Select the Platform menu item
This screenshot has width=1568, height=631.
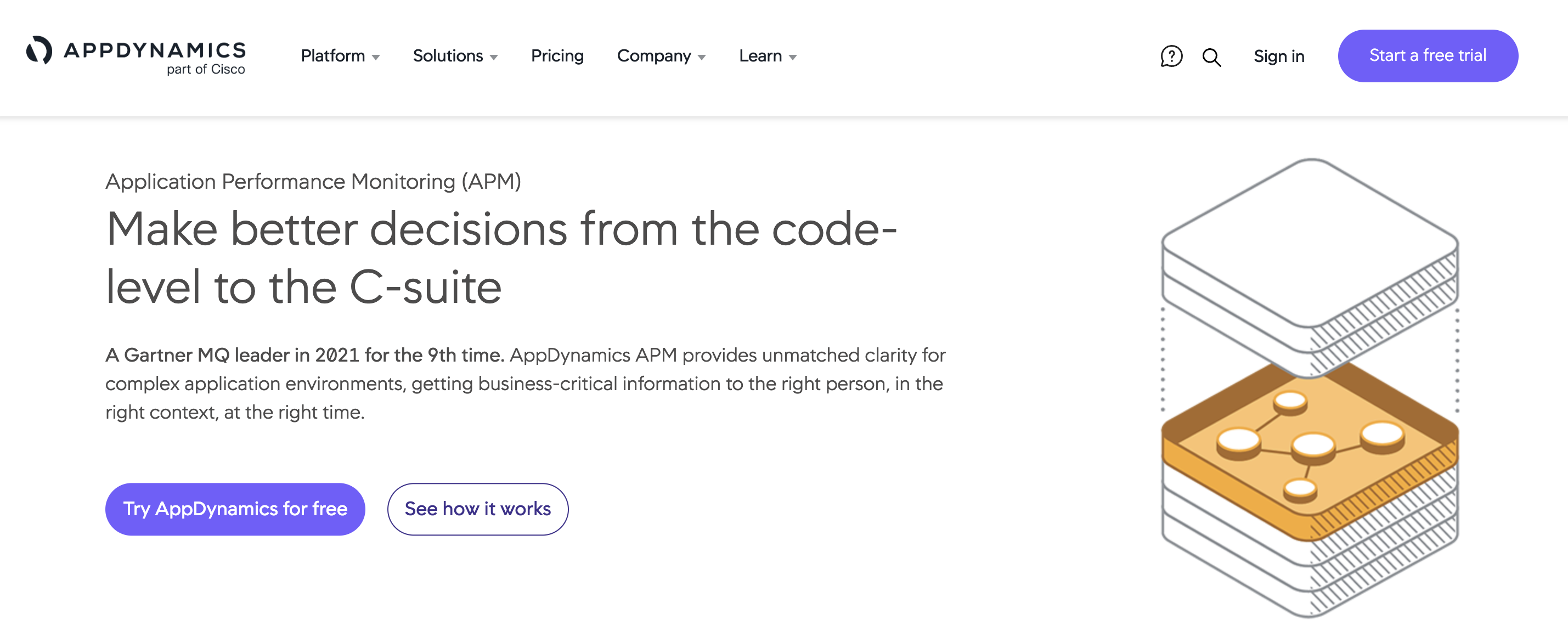[332, 56]
